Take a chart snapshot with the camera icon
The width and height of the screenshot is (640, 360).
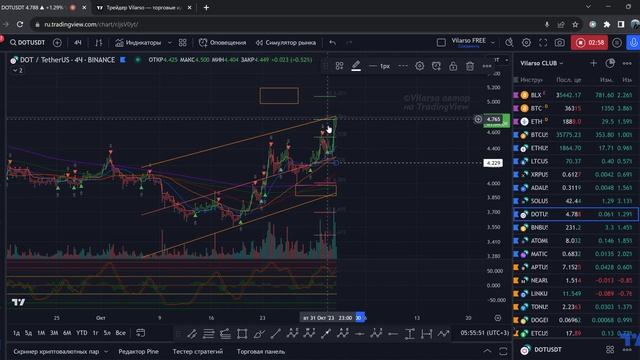(560, 42)
